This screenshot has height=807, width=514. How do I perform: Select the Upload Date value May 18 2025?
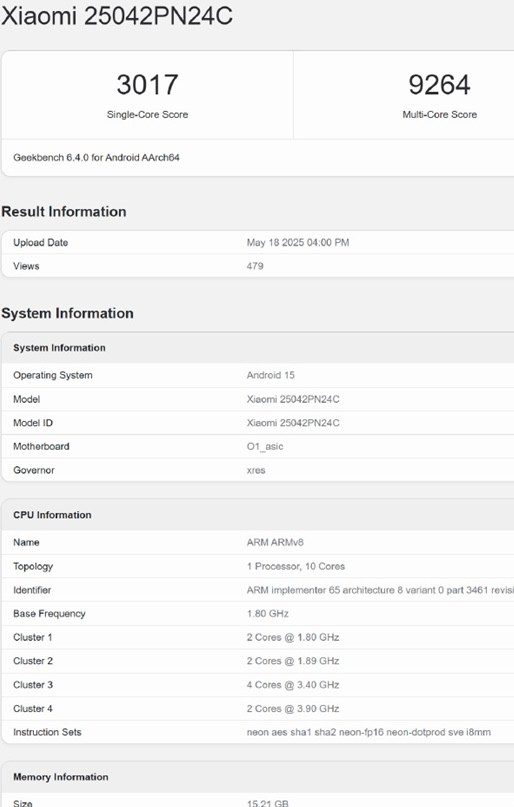298,242
